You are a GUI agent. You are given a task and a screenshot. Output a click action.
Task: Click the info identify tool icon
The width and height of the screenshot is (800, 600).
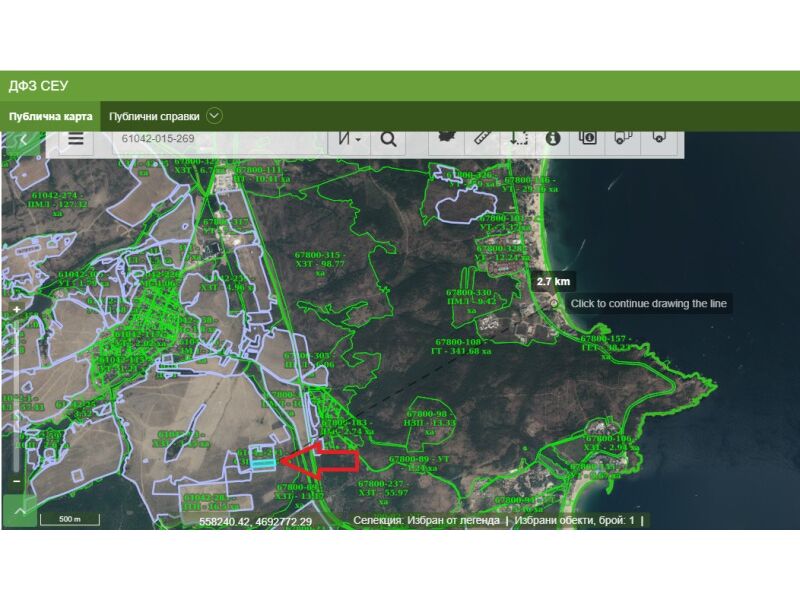click(x=553, y=138)
